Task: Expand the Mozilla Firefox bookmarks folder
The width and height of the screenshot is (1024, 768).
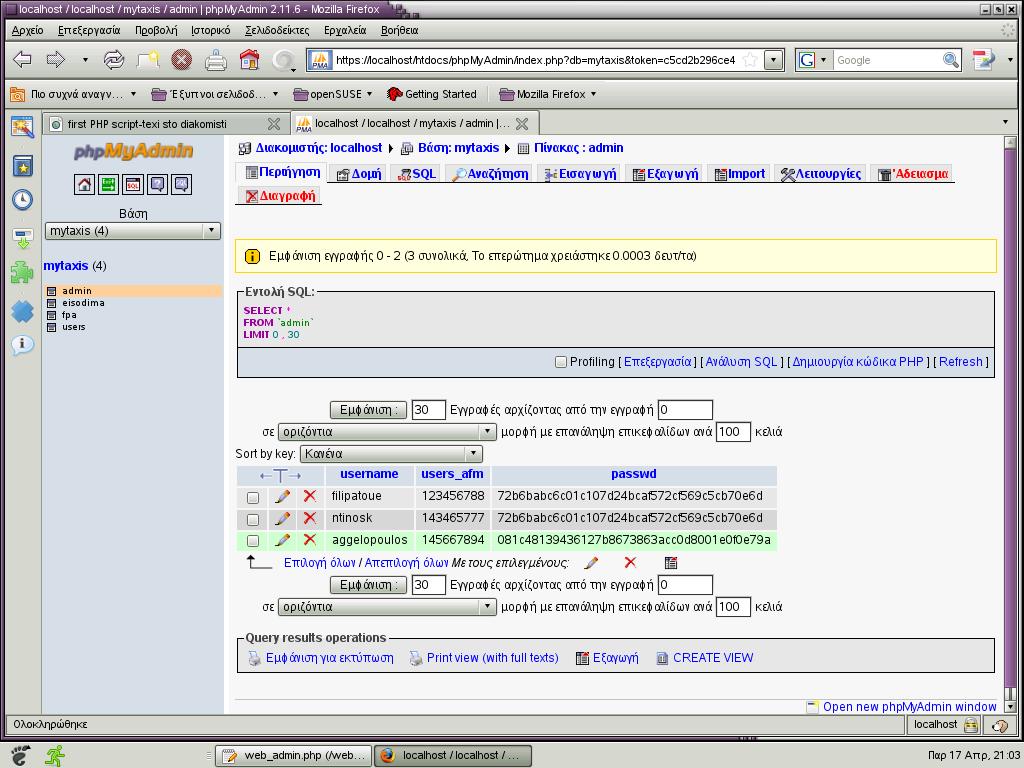Action: click(548, 94)
